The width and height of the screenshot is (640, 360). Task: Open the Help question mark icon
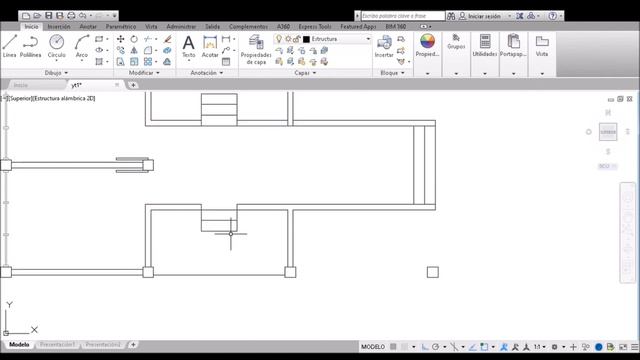point(553,16)
